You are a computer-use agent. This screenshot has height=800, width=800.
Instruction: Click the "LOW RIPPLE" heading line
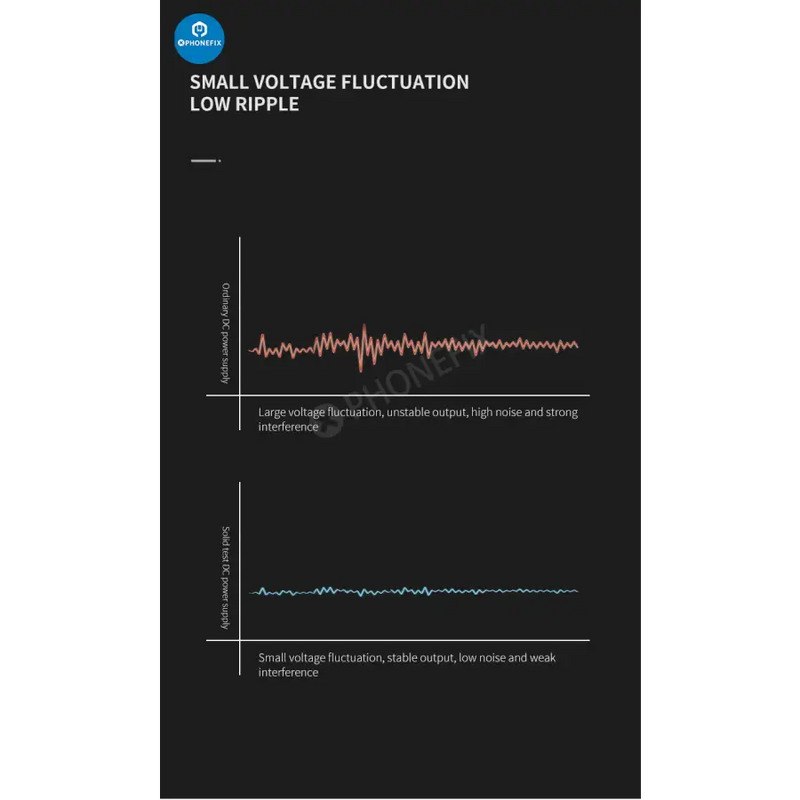click(x=244, y=104)
